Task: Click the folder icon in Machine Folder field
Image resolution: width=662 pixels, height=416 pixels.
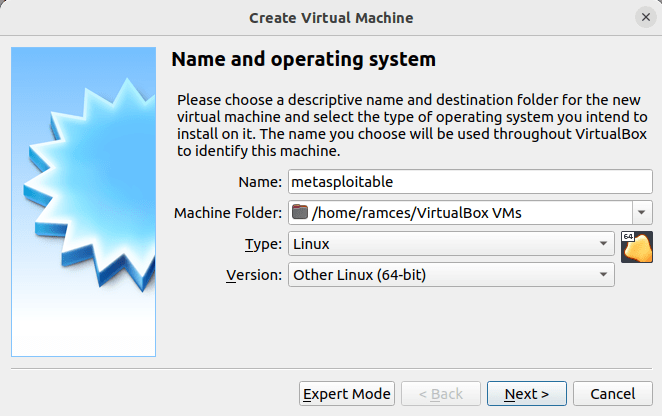Action: (x=300, y=212)
